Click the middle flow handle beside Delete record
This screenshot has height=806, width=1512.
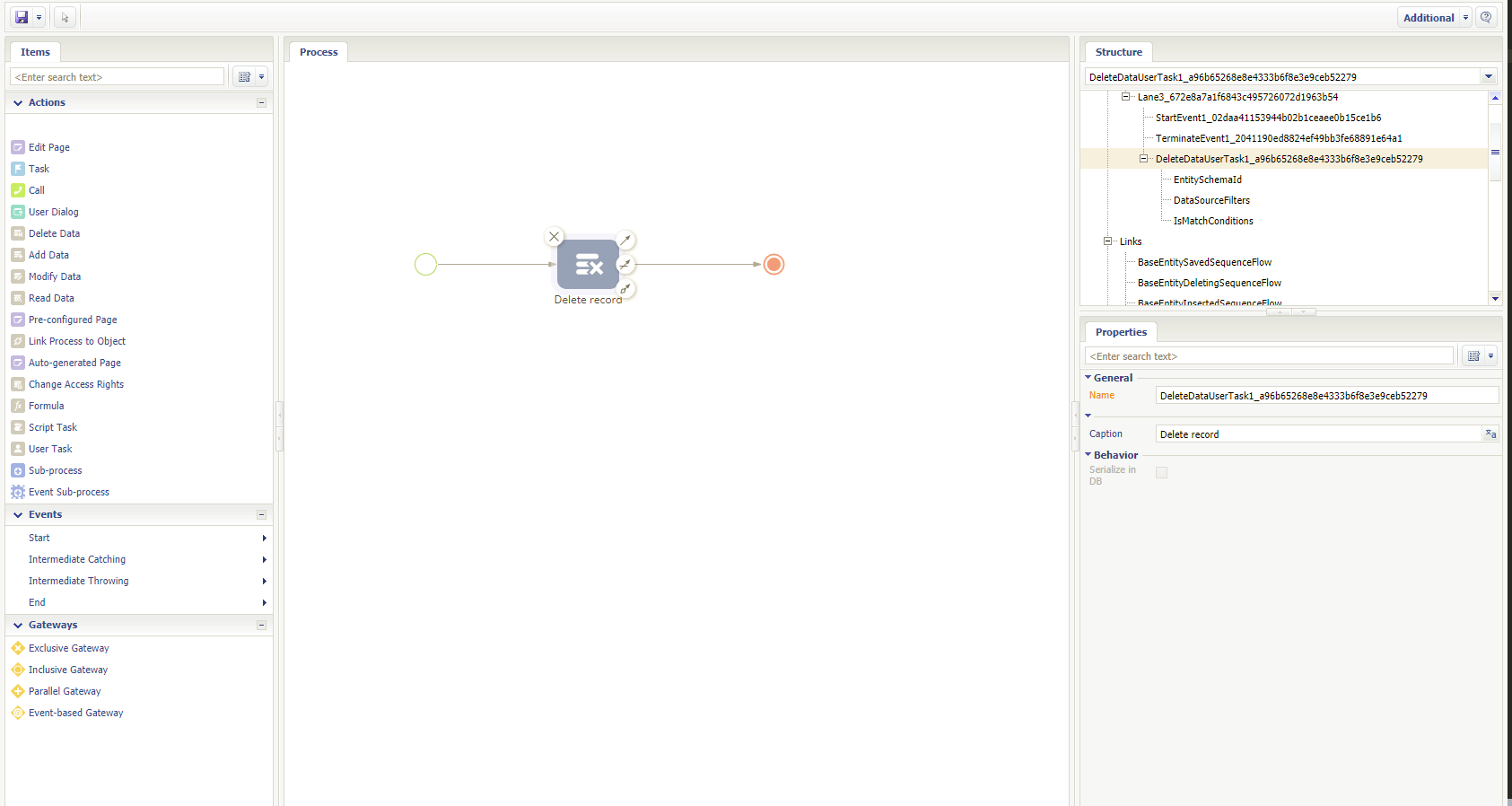pos(625,264)
